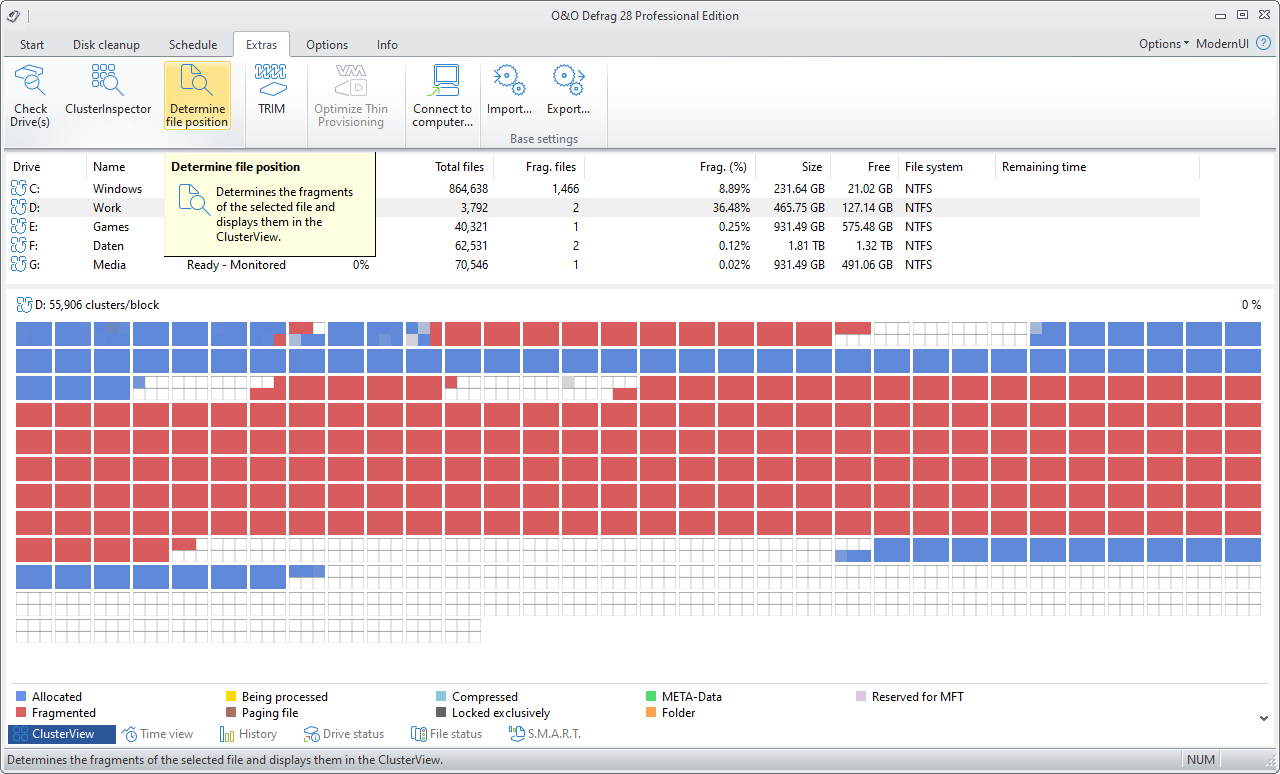Click the F: drive icon

20,245
